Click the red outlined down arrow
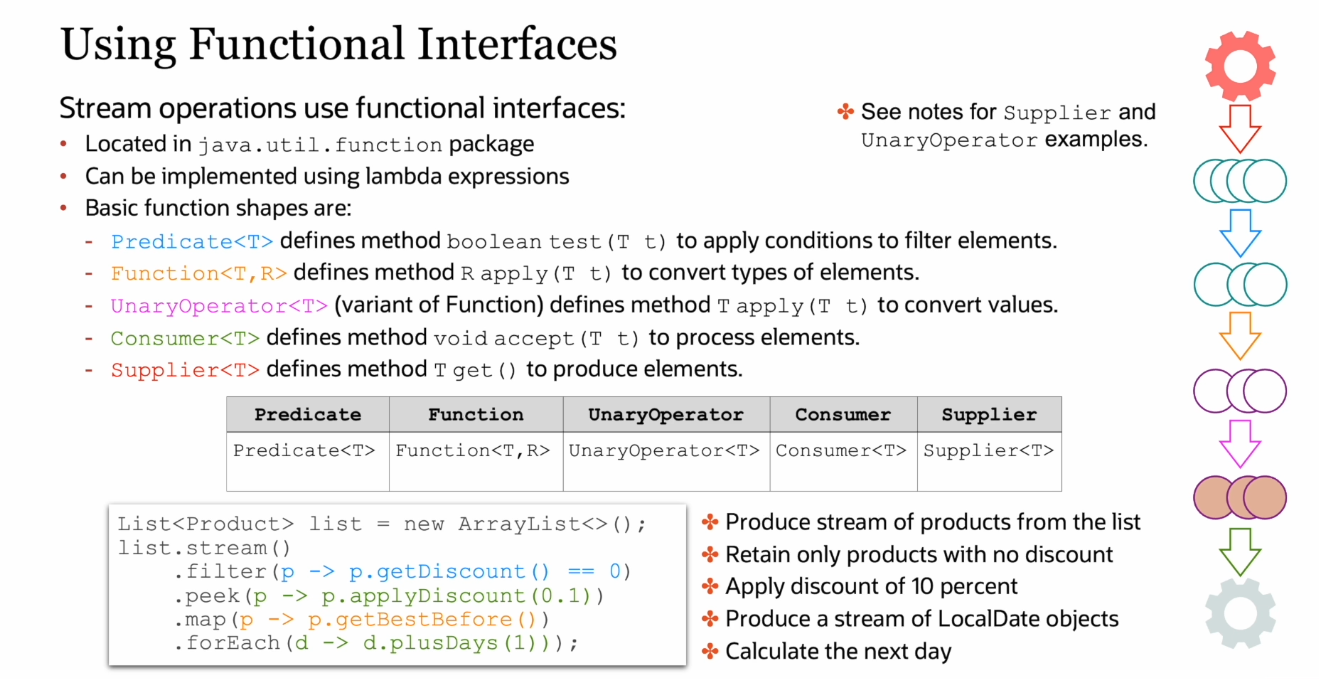Image resolution: width=1319 pixels, height=679 pixels. (1240, 128)
